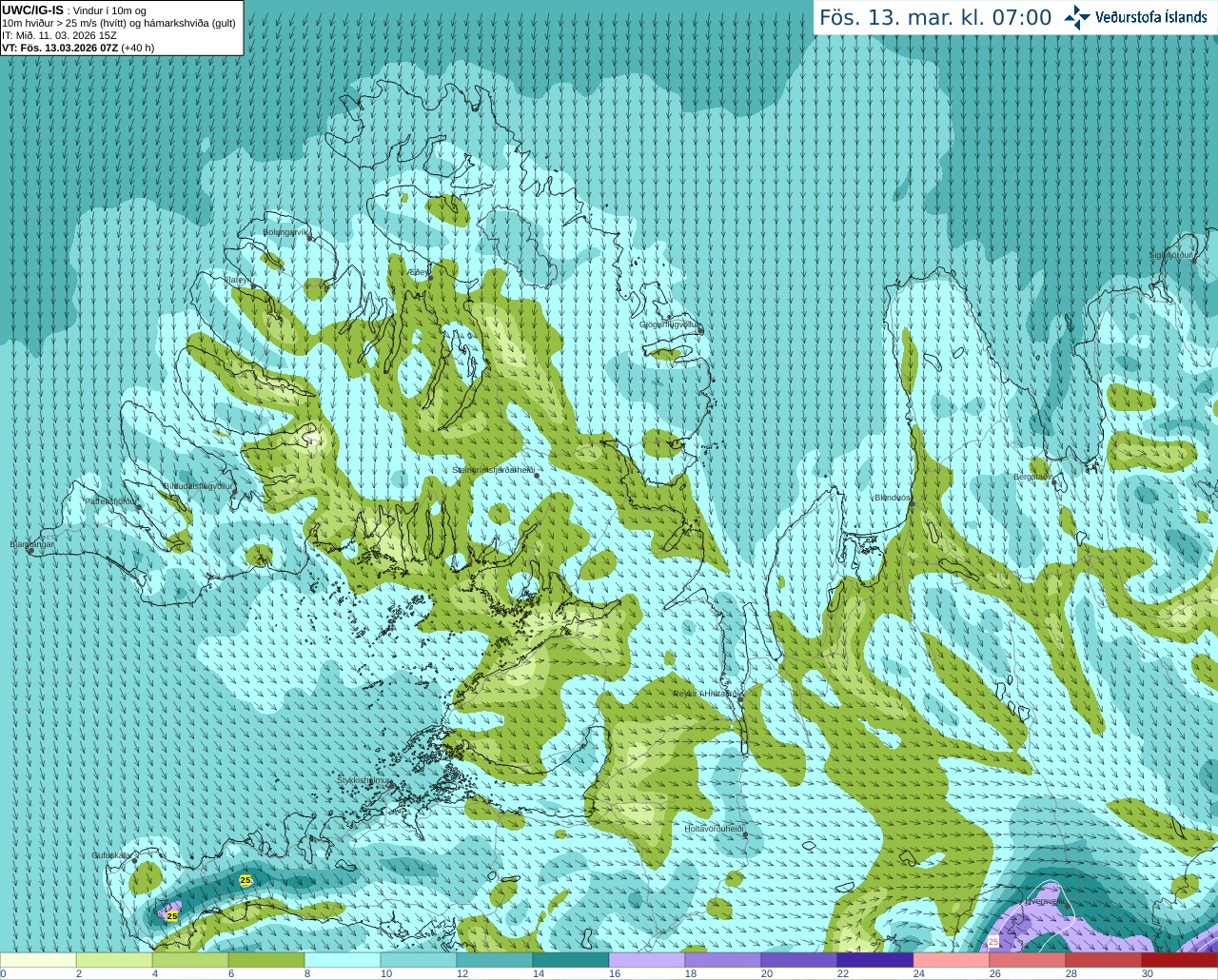1218x980 pixels.
Task: Click the Bolungarvík station label
Action: click(x=286, y=232)
